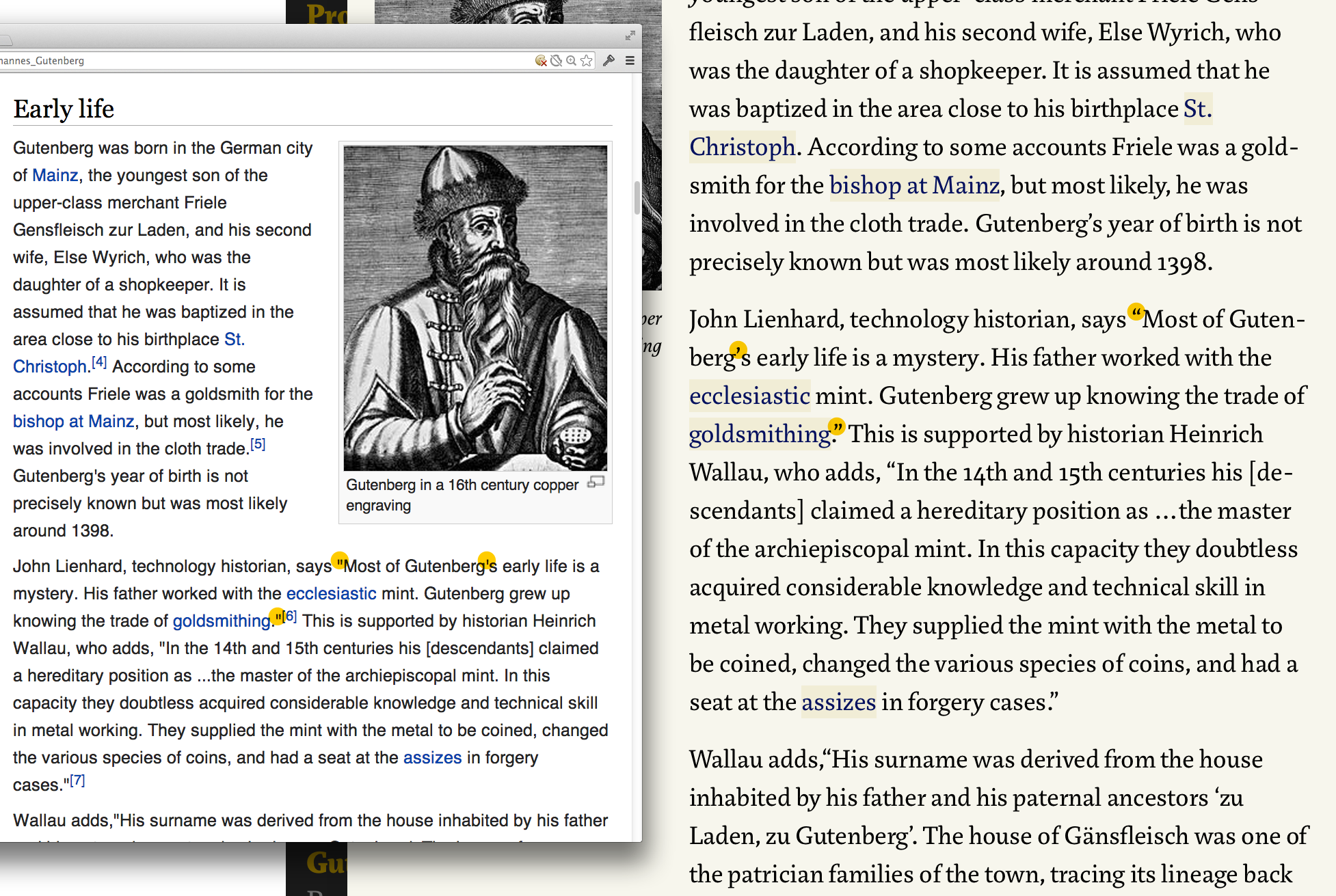
Task: Open citation footnote [7] after 'cases.'
Action: point(77,780)
